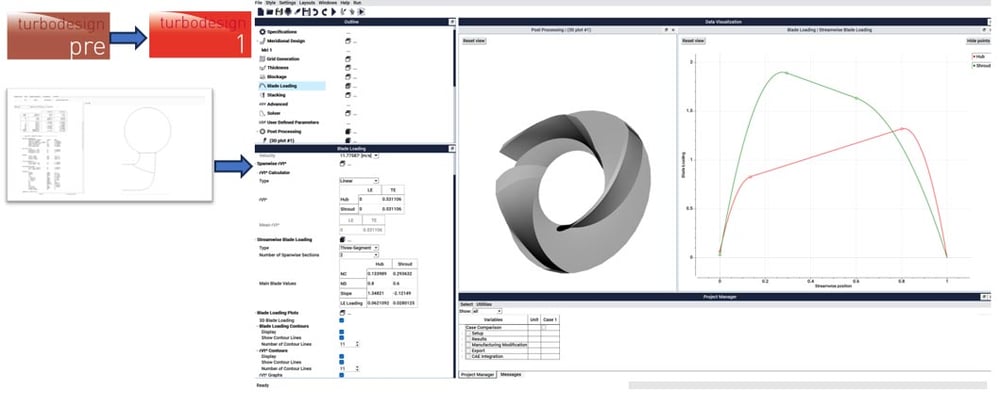Screen dimensions: 1000x406
Task: Click Reset view in Post Processing panel
Action: click(474, 41)
